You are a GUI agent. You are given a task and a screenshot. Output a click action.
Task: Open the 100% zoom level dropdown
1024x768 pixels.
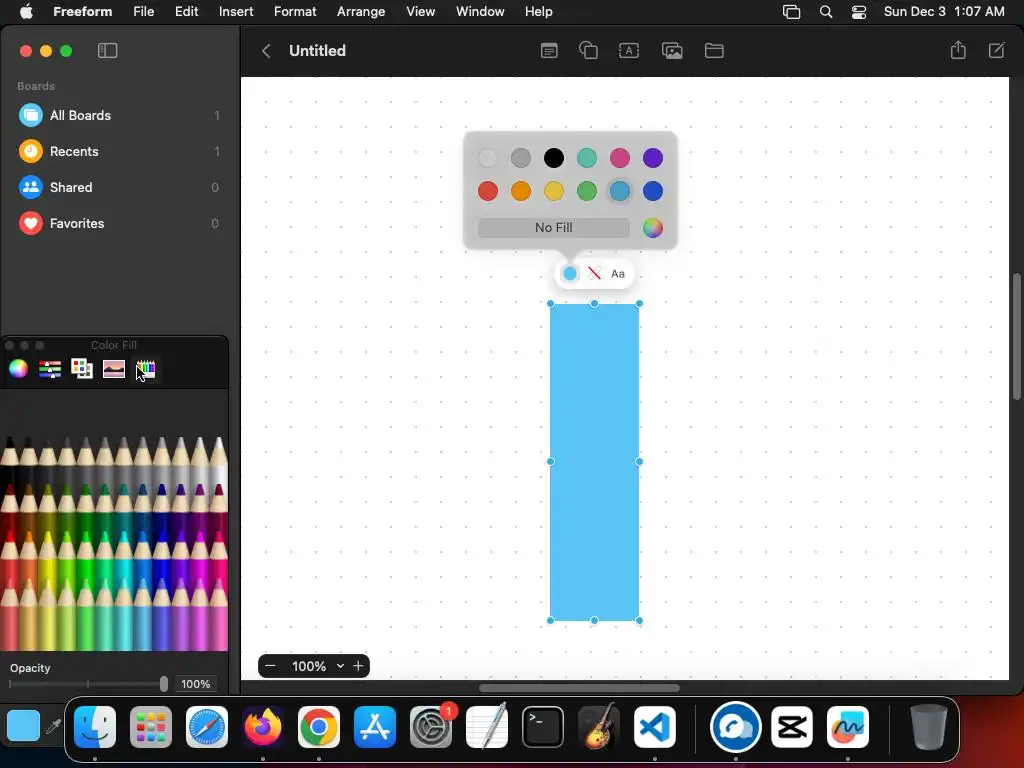[x=317, y=666]
